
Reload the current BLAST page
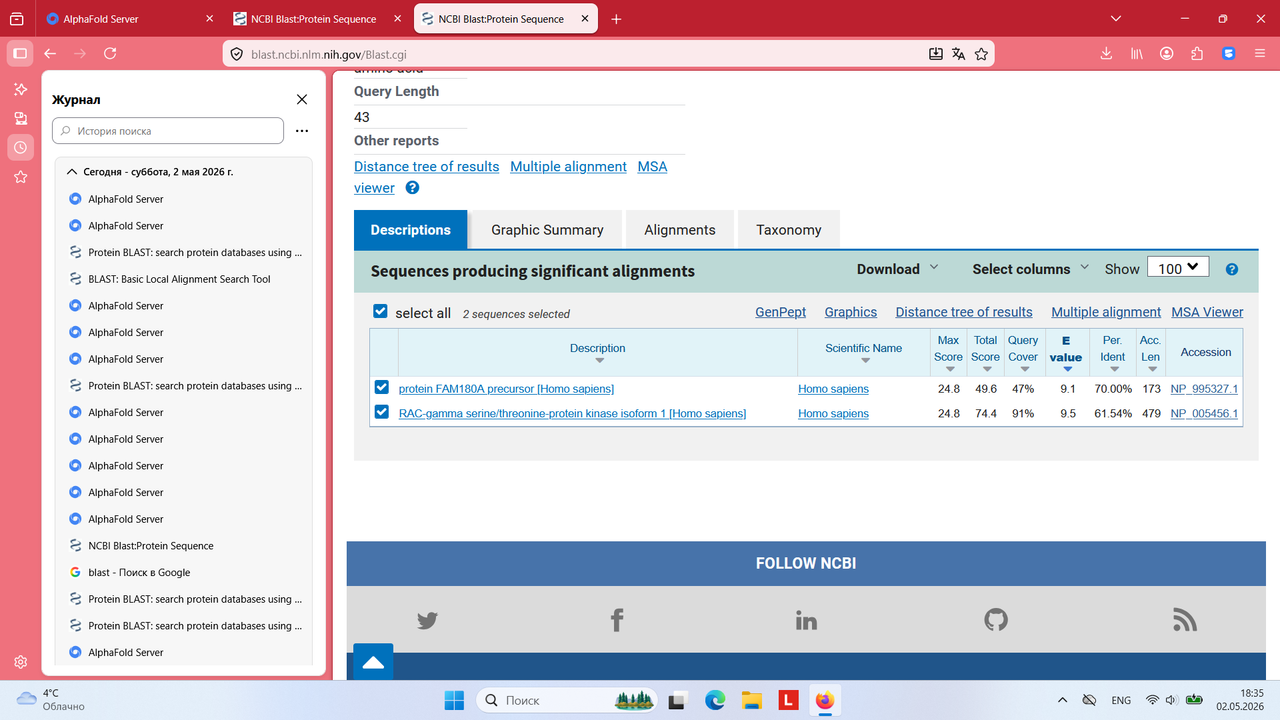pyautogui.click(x=110, y=53)
